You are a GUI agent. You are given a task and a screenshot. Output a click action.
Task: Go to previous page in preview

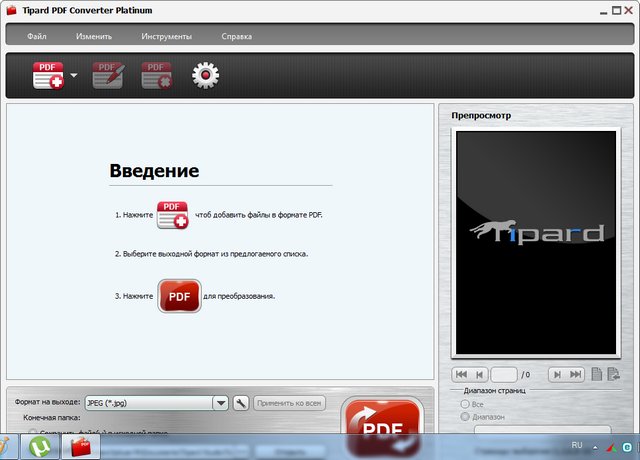pyautogui.click(x=481, y=374)
